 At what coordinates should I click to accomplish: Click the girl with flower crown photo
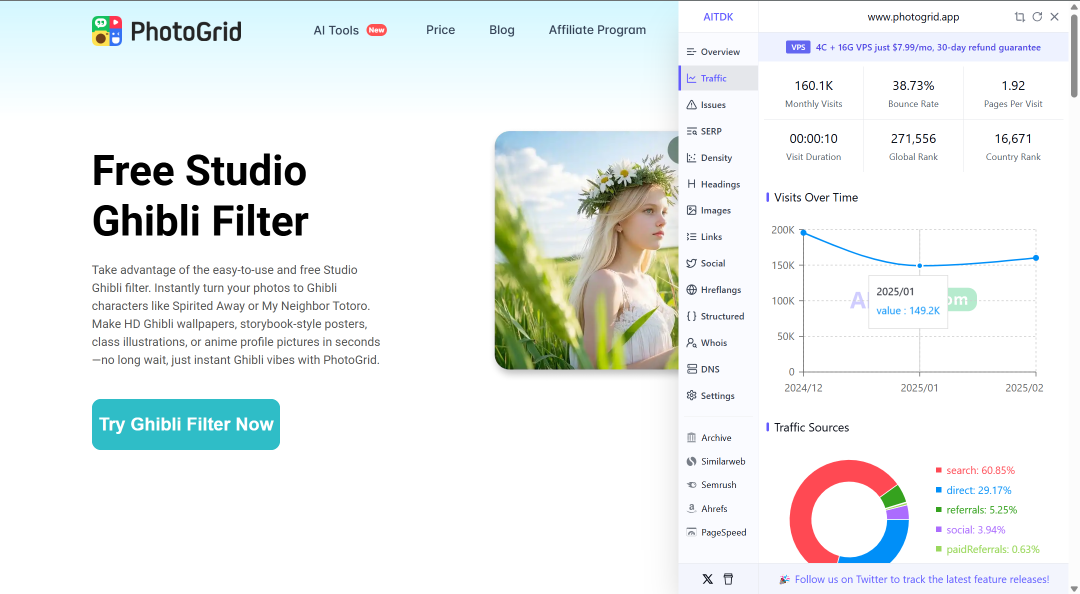point(587,250)
